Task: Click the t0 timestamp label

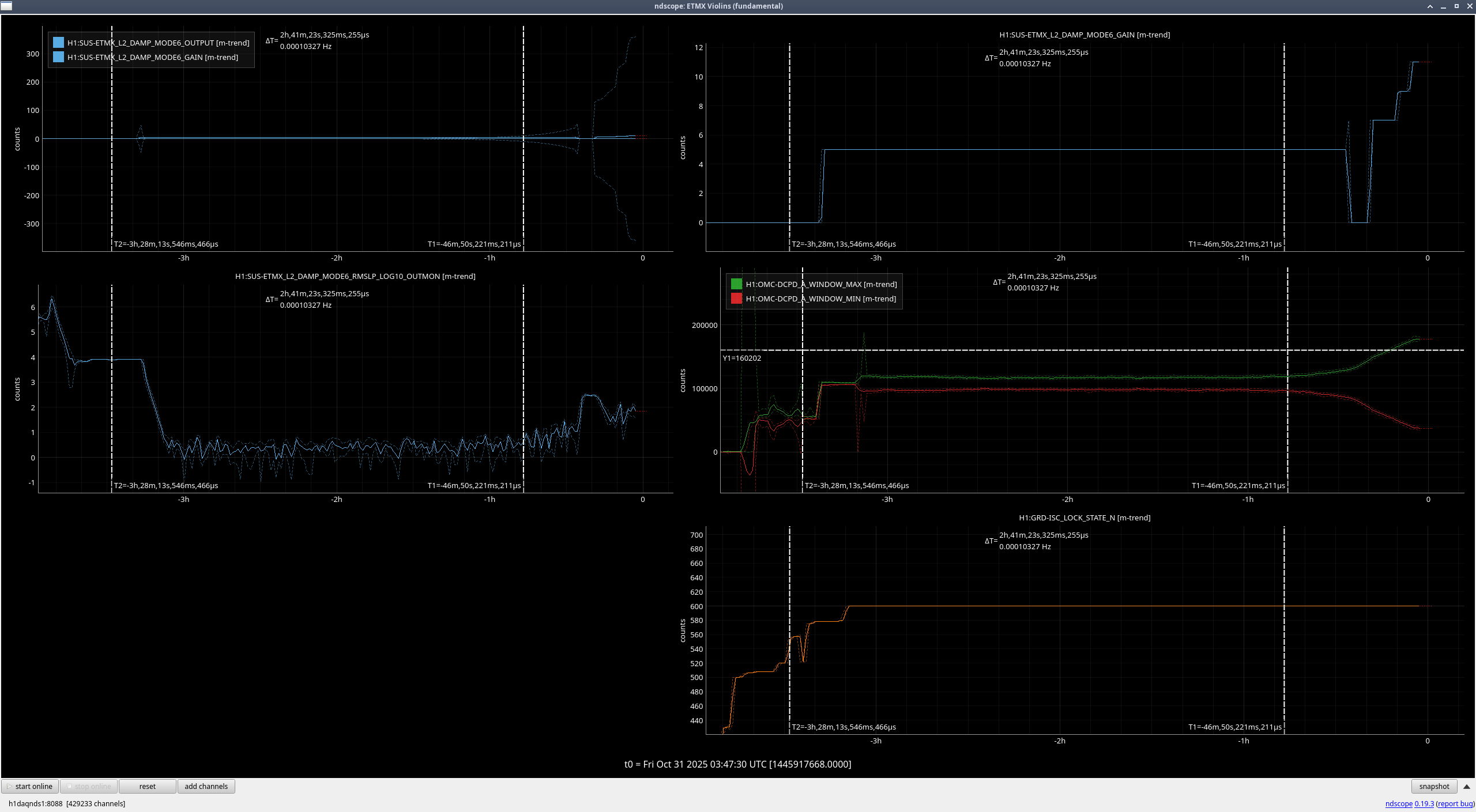Action: [x=737, y=764]
